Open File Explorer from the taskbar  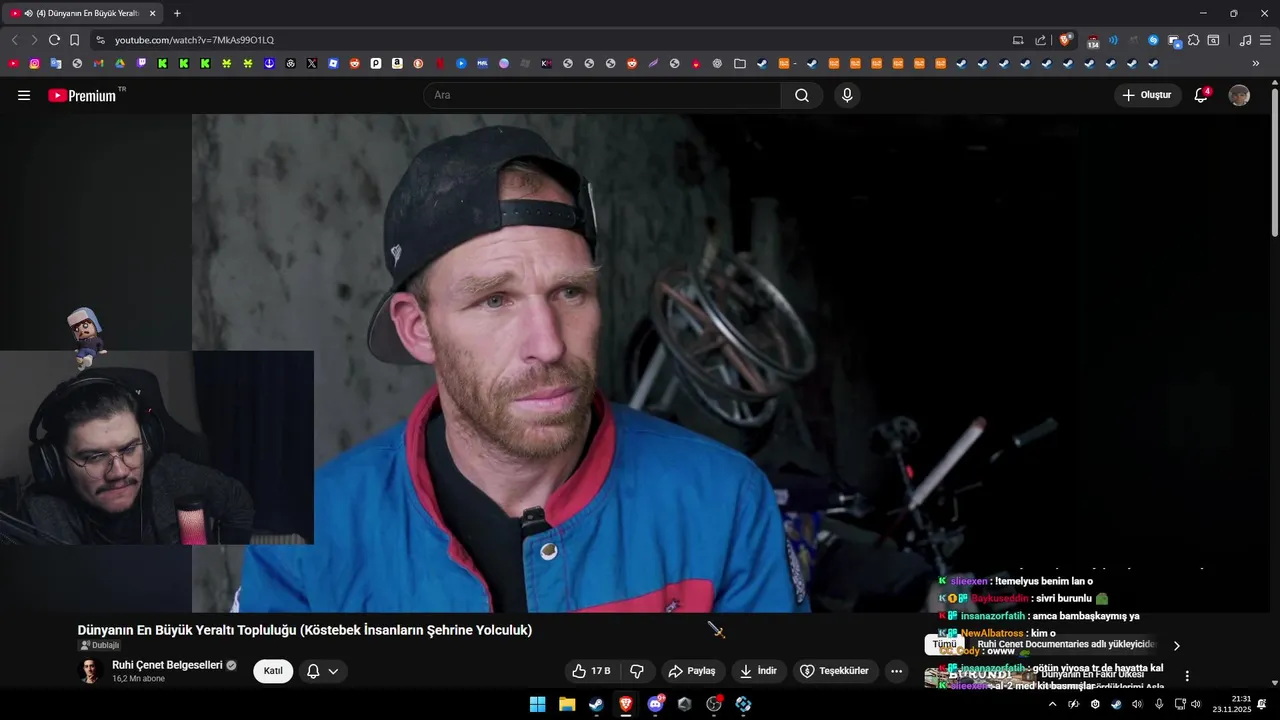pyautogui.click(x=566, y=704)
